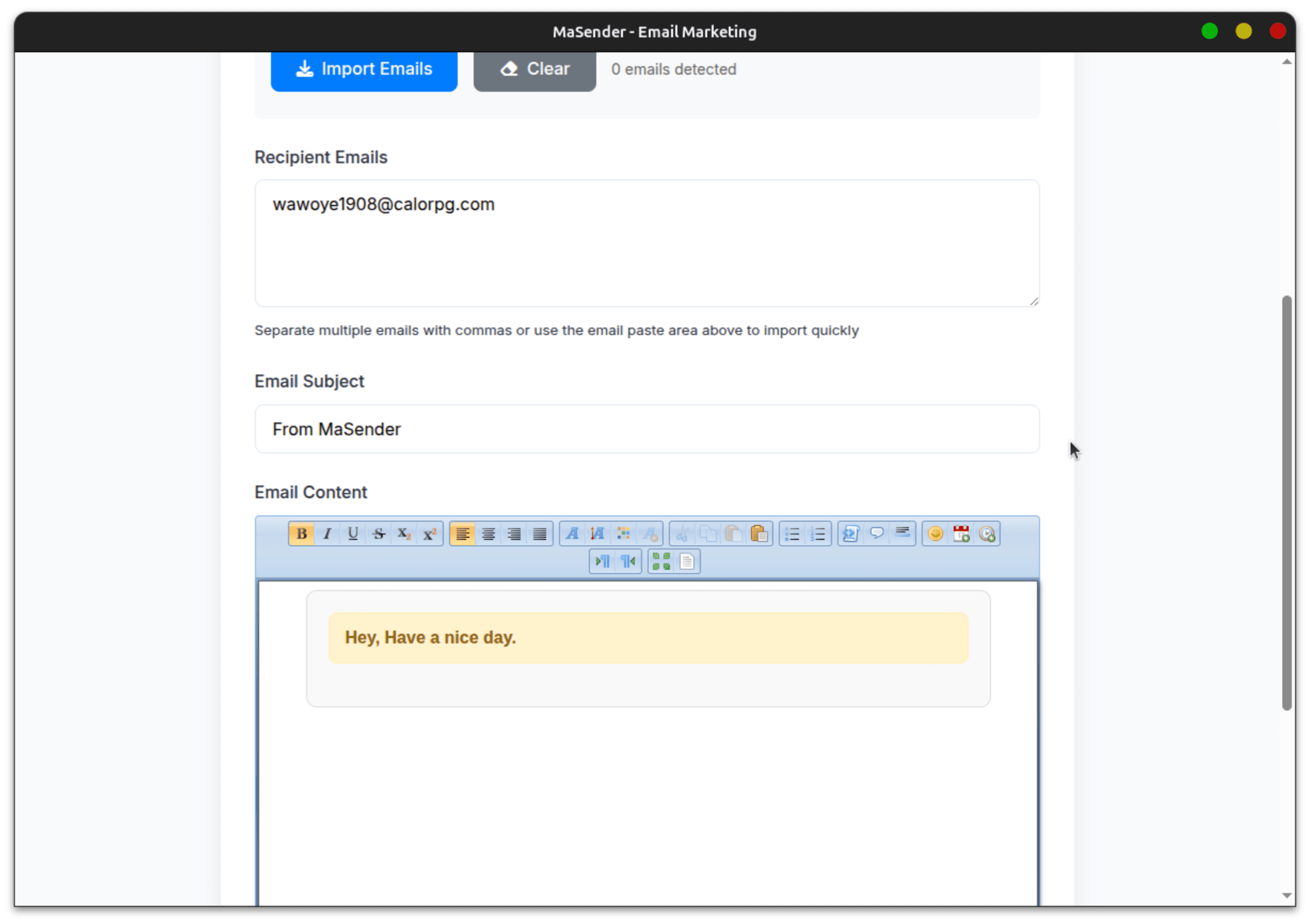The width and height of the screenshot is (1310, 924).
Task: Toggle bold formatting in the editor
Action: coord(301,534)
